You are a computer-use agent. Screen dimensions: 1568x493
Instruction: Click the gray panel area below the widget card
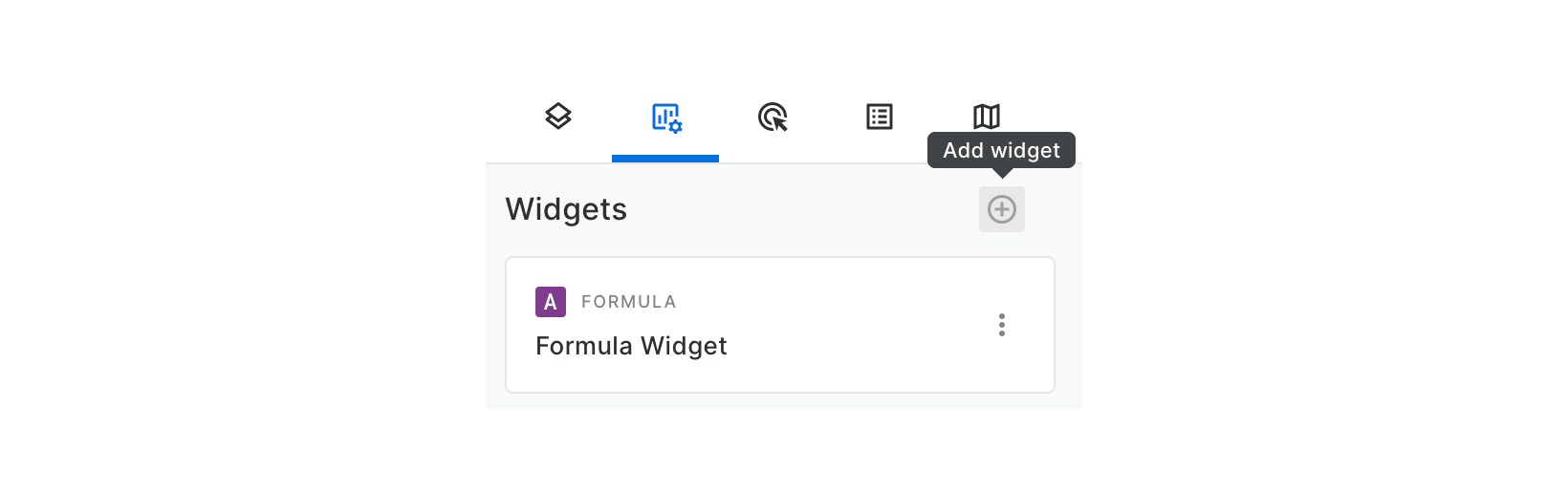pyautogui.click(x=780, y=401)
